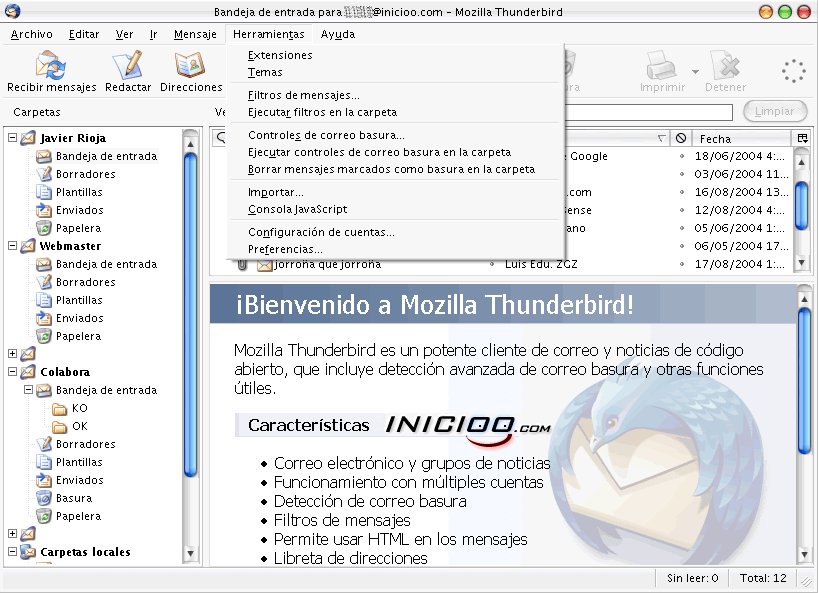818x593 pixels.
Task: Expand the unnamed account above Carpetas locales
Action: pos(13,534)
